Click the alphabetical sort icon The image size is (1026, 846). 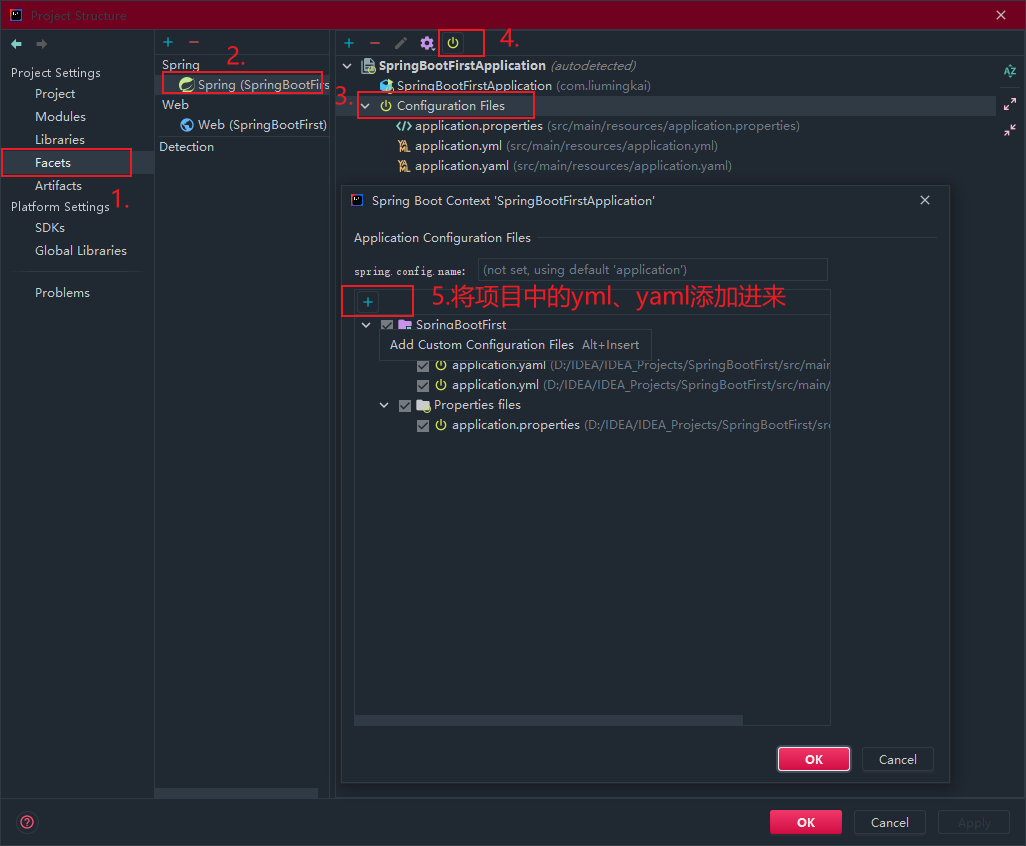click(1009, 71)
